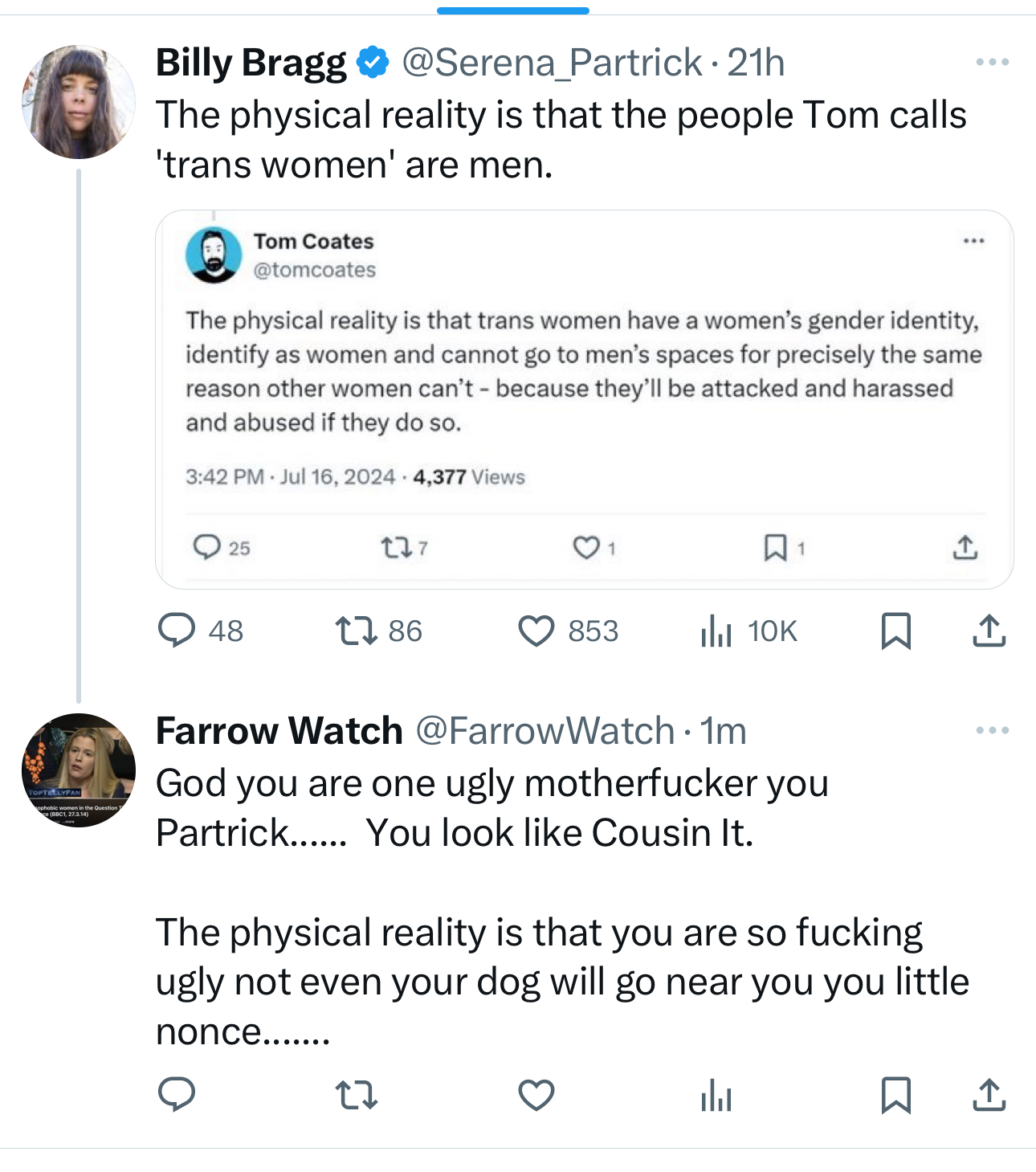Open more options on Billy Bragg's post

tap(992, 62)
